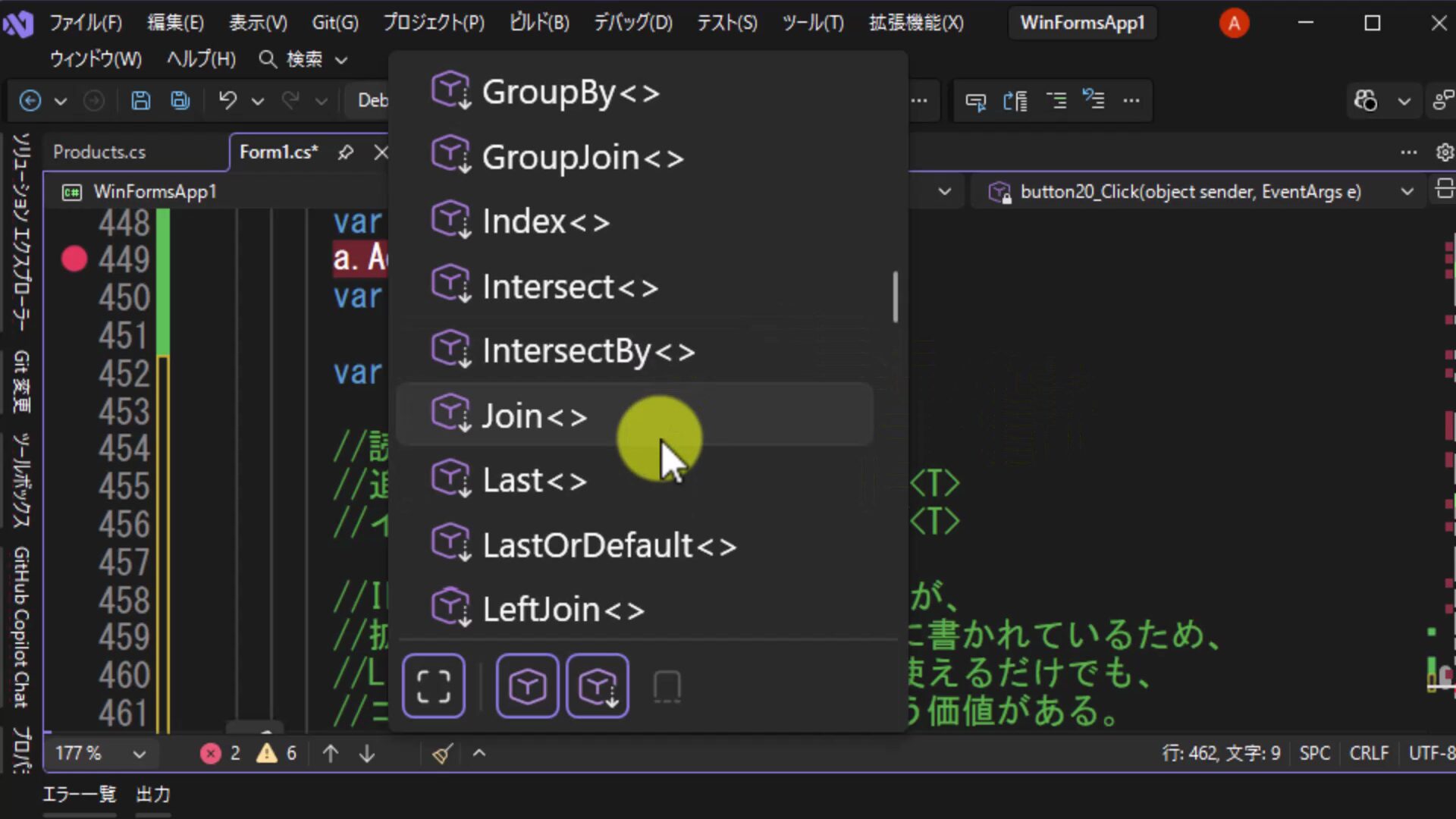Split the editor window with split icon
This screenshot has height=819, width=1456.
(x=1445, y=189)
